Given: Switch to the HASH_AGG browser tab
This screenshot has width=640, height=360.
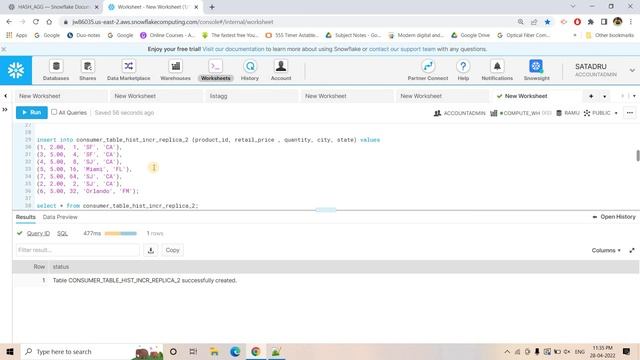Looking at the screenshot, I should point(53,7).
